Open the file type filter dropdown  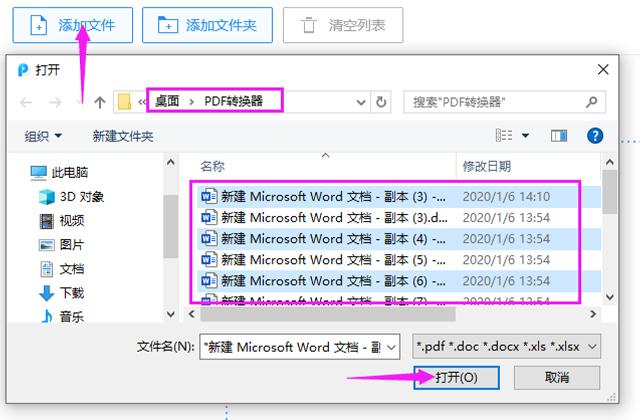[x=507, y=347]
